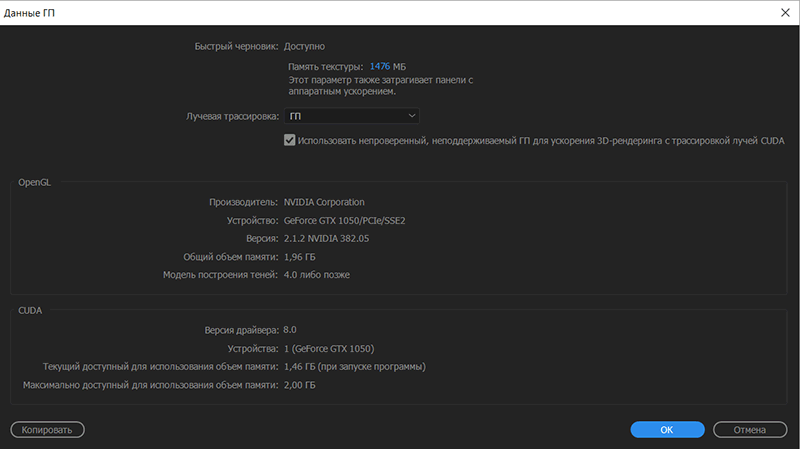Click the version 2.1.2 NVIDIA 382.05 text
The width and height of the screenshot is (800, 449).
pyautogui.click(x=326, y=238)
